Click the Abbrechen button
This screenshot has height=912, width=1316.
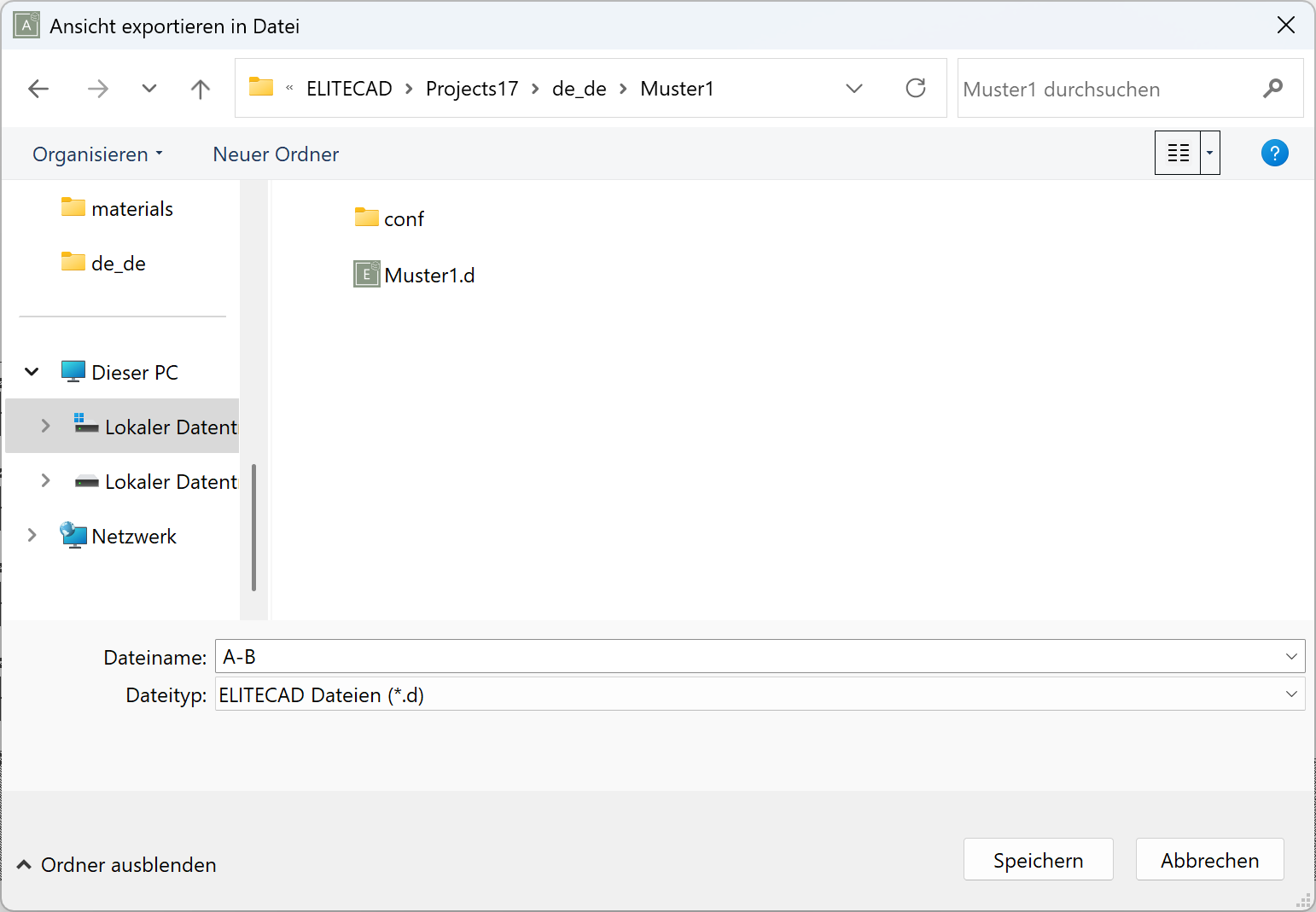[1209, 859]
